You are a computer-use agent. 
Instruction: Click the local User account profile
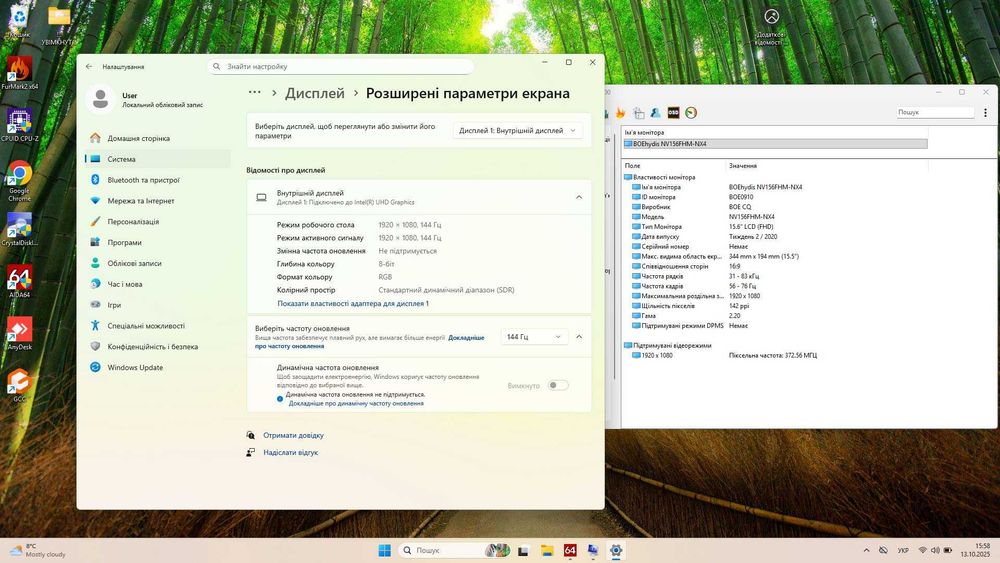(x=145, y=99)
